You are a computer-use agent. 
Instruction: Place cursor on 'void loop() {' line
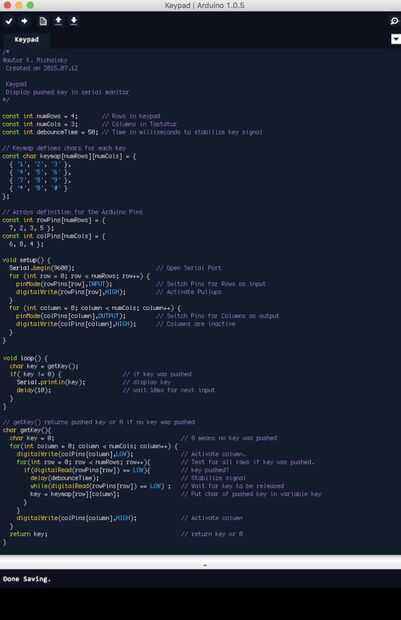coord(25,358)
